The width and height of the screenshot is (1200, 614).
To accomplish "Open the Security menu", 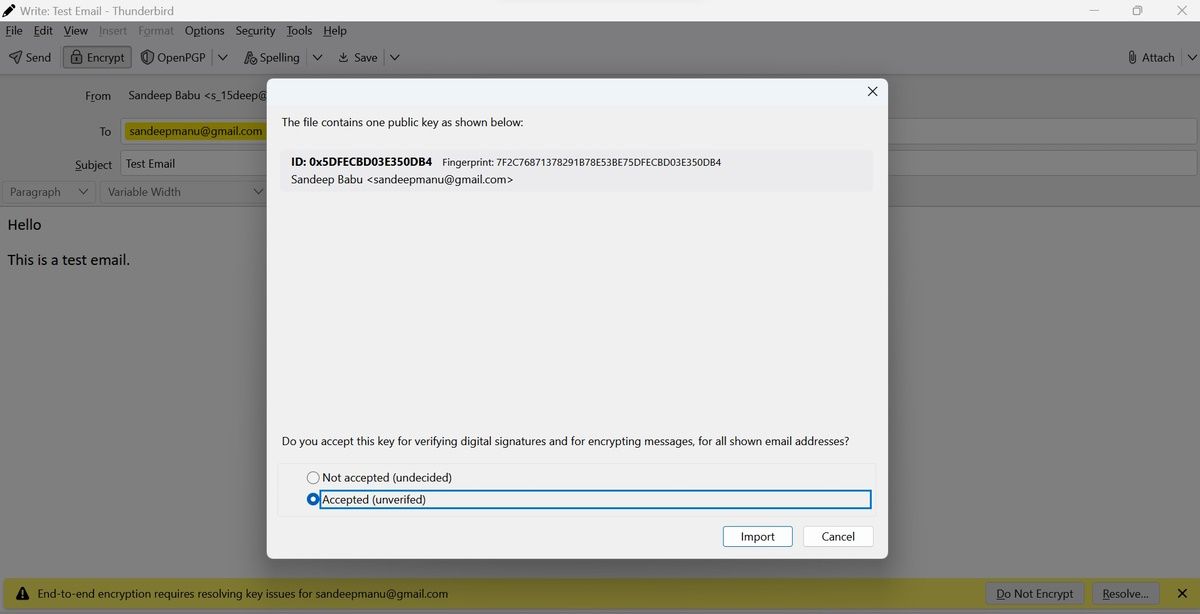I will [x=255, y=31].
